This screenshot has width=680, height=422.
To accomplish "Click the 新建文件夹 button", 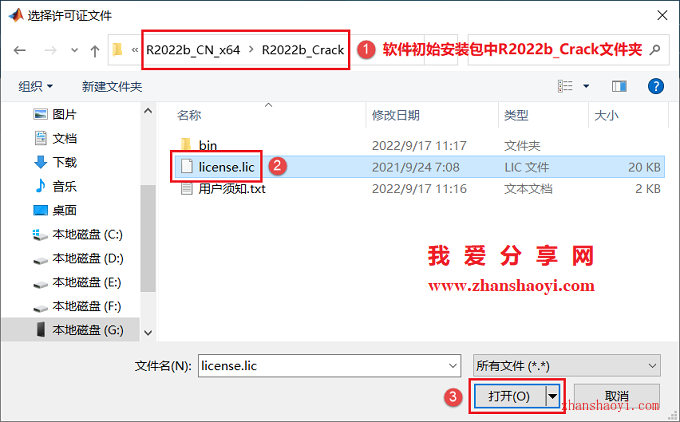I will [x=112, y=87].
